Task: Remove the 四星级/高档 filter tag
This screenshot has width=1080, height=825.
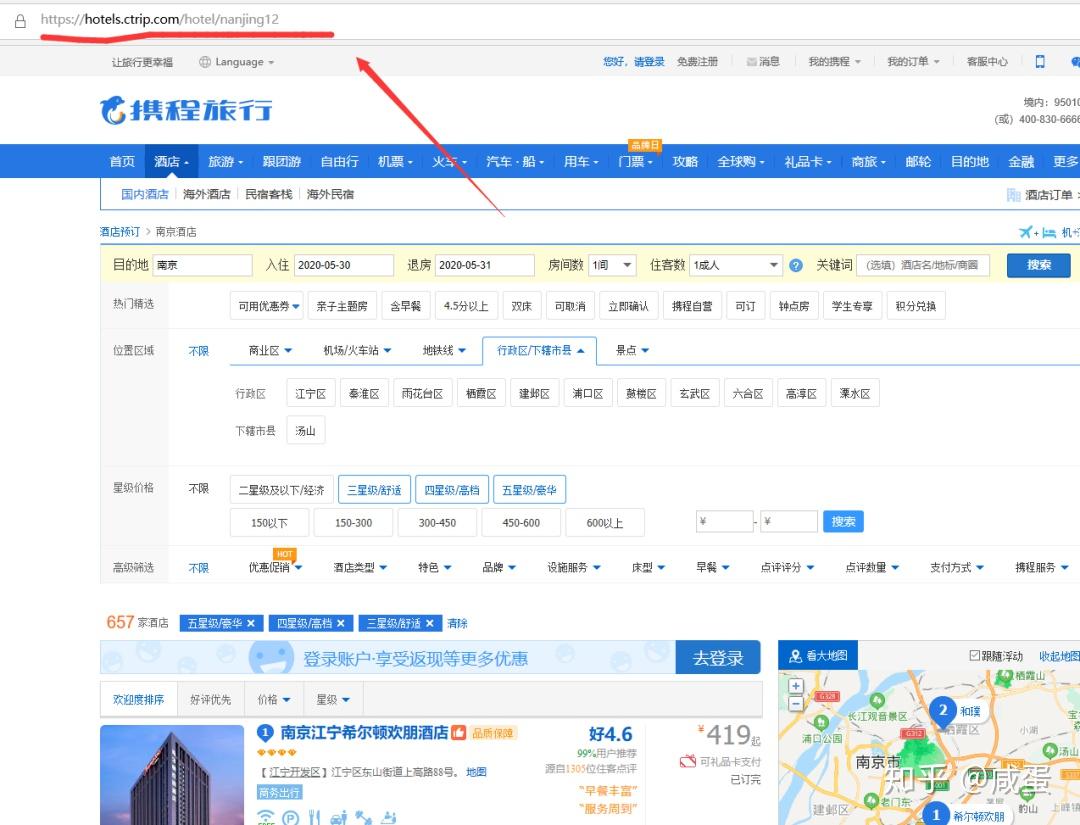Action: 340,623
